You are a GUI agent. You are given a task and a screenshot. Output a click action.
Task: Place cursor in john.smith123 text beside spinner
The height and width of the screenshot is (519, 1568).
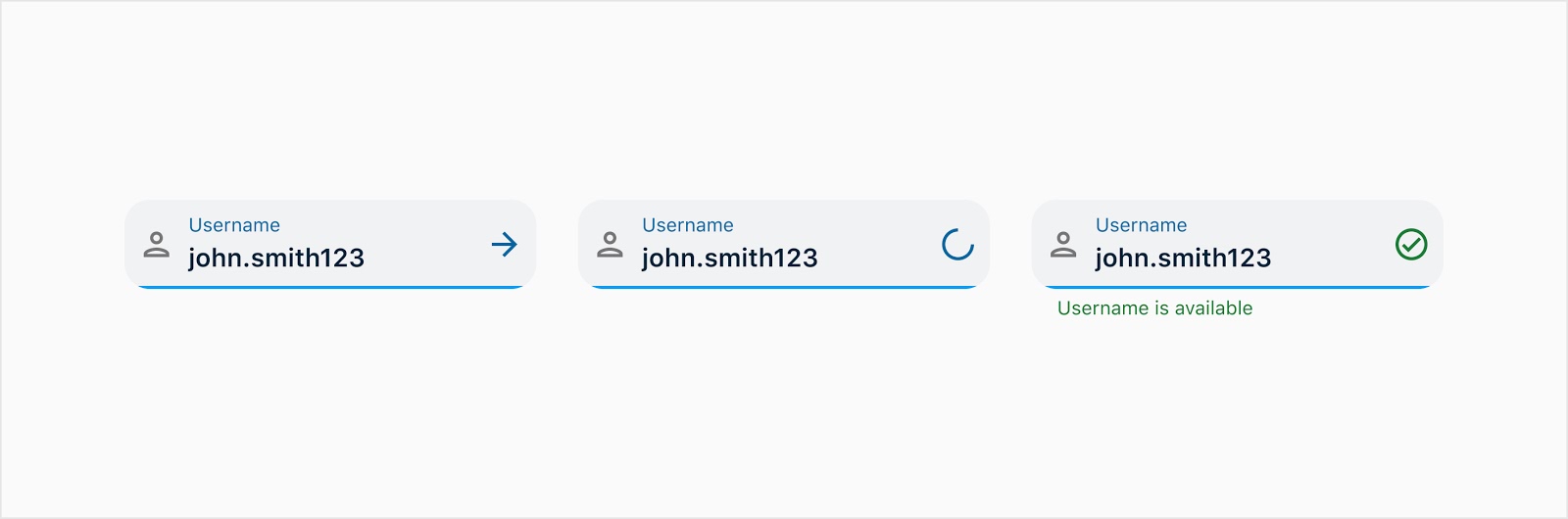click(x=730, y=258)
